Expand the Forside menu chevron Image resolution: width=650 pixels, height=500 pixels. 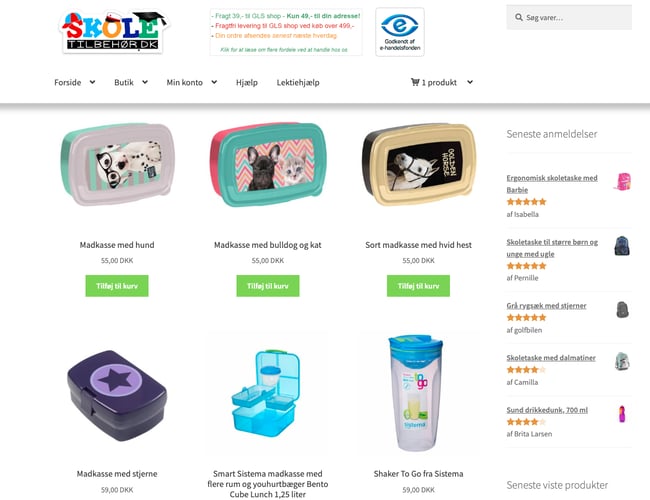[x=92, y=82]
